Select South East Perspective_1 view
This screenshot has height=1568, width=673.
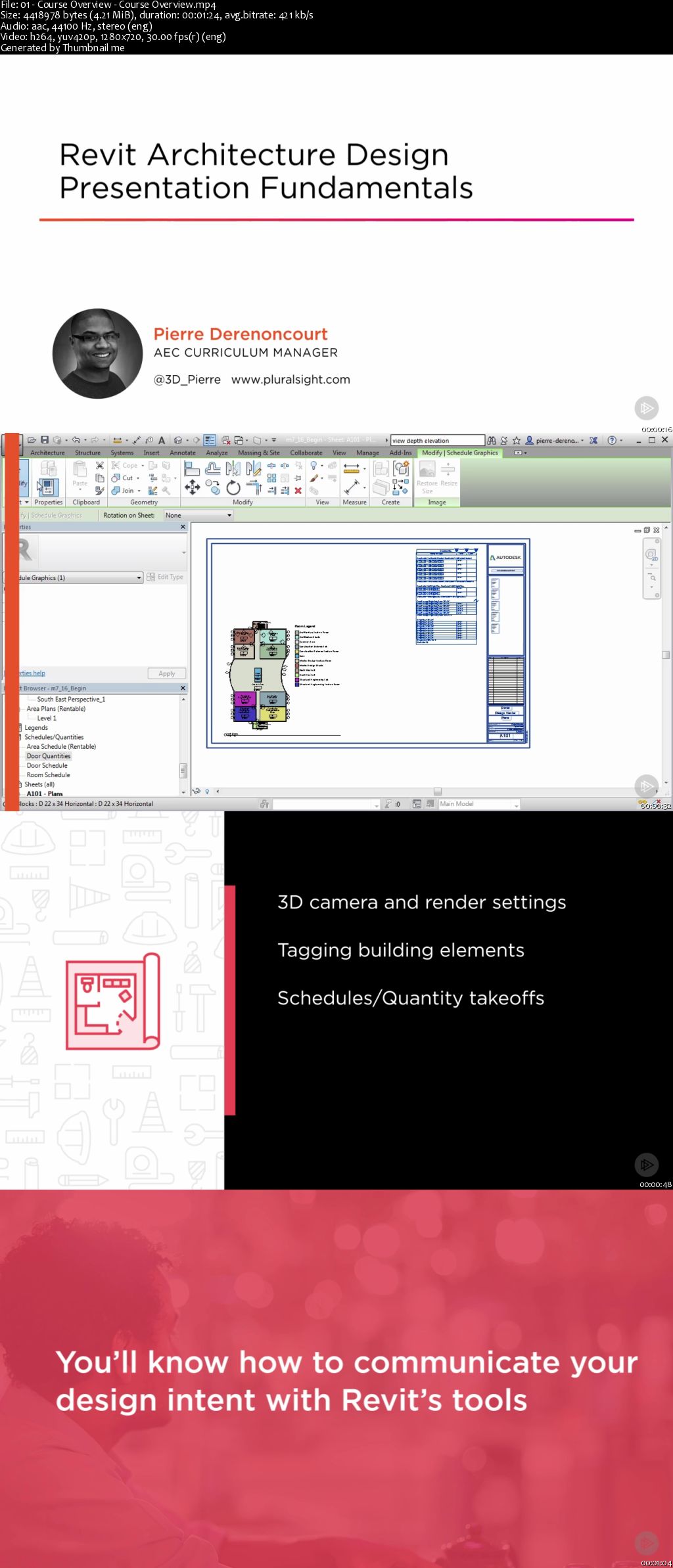71,700
